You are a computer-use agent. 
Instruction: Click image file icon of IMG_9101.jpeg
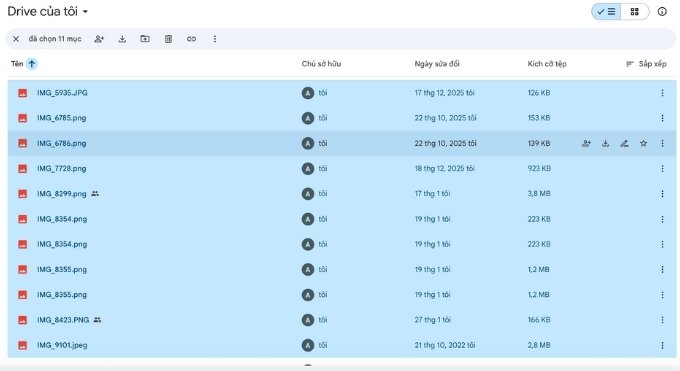point(23,345)
